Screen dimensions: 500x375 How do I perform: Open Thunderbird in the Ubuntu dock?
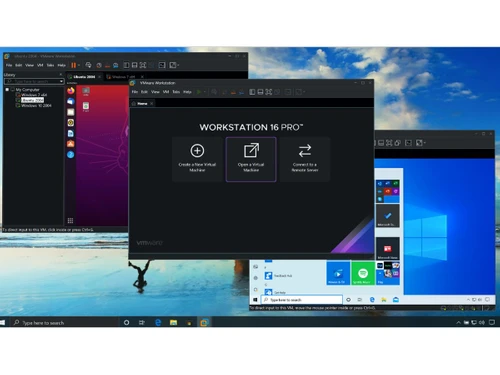click(71, 101)
